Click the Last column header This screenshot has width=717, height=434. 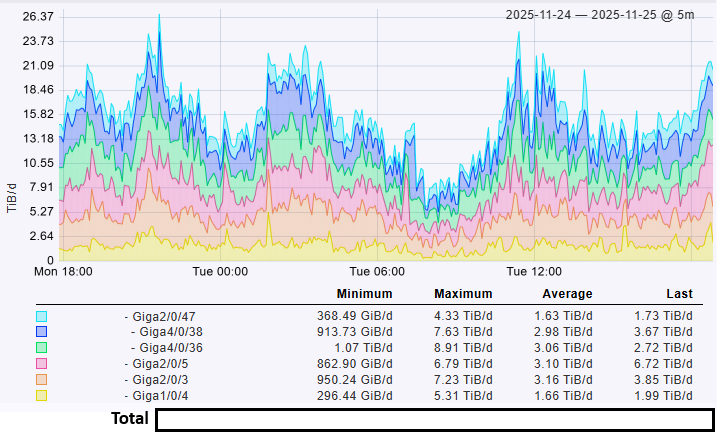tap(679, 294)
